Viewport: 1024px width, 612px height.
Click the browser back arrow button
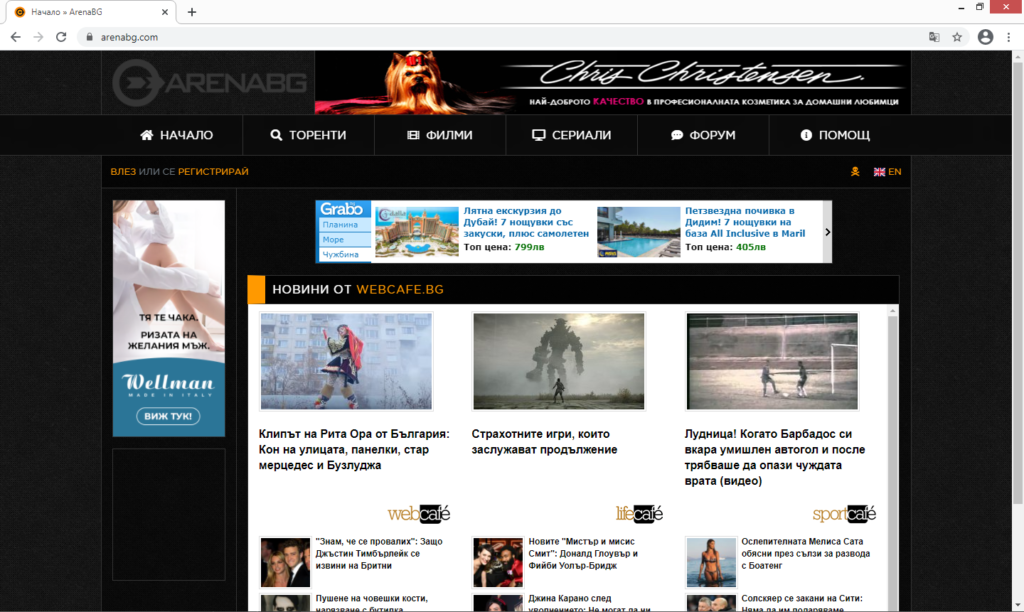[15, 37]
